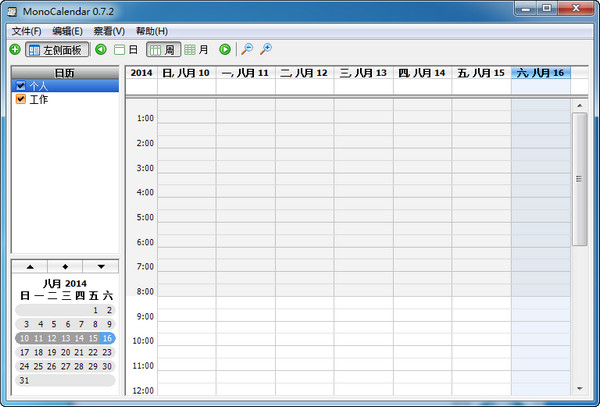600x407 pixels.
Task: Click the 五, 八月 15 column header
Action: (x=481, y=73)
